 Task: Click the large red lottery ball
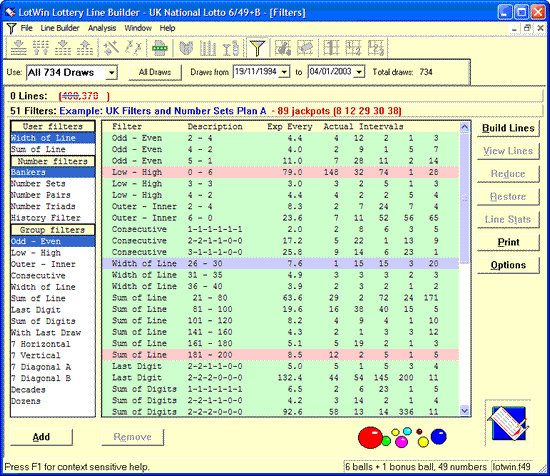[370, 437]
